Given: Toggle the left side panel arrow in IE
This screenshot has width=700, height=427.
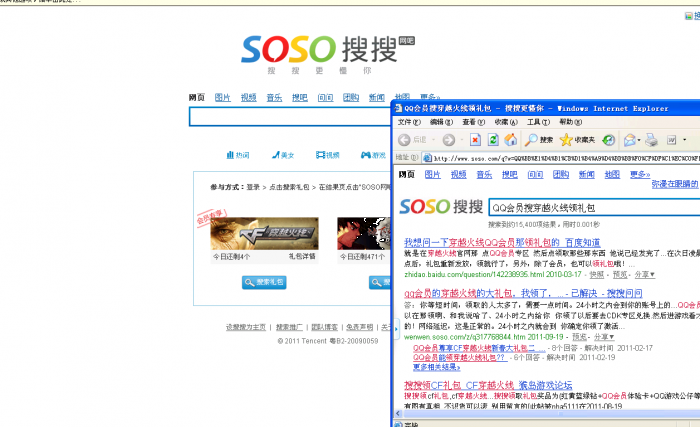Looking at the screenshot, I should [396, 329].
